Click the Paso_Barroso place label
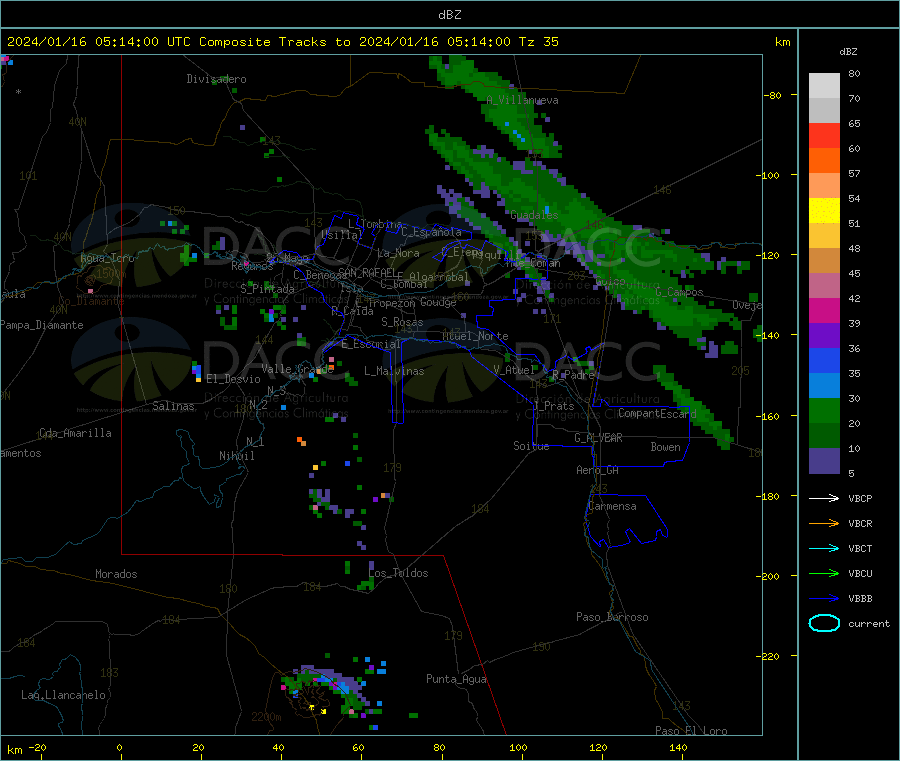The height and width of the screenshot is (761, 900). tap(612, 617)
